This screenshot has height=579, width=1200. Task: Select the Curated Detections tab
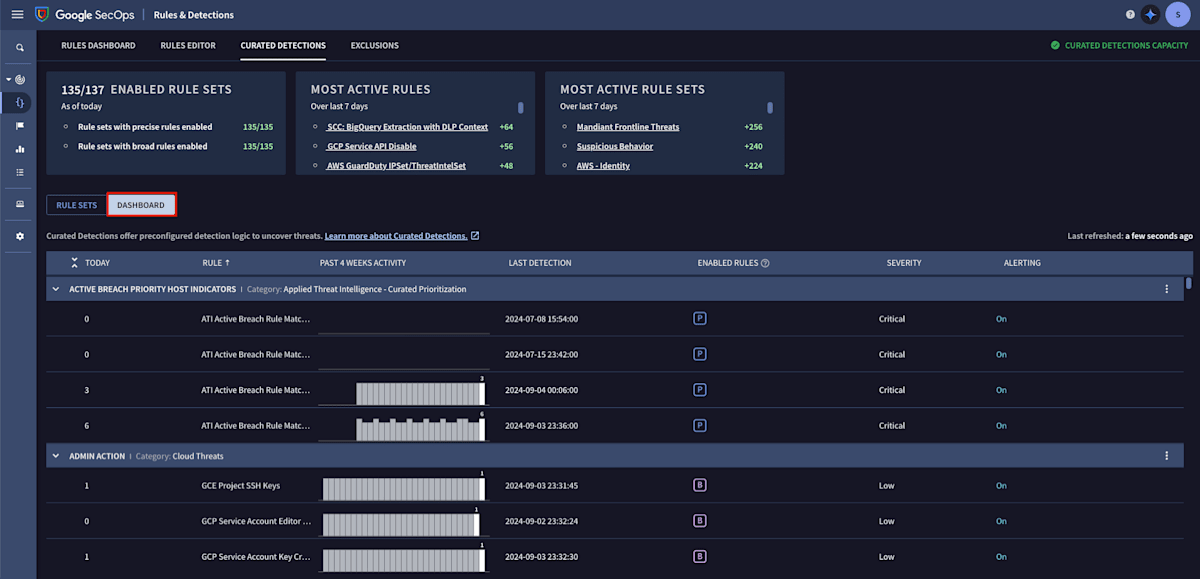(x=283, y=45)
